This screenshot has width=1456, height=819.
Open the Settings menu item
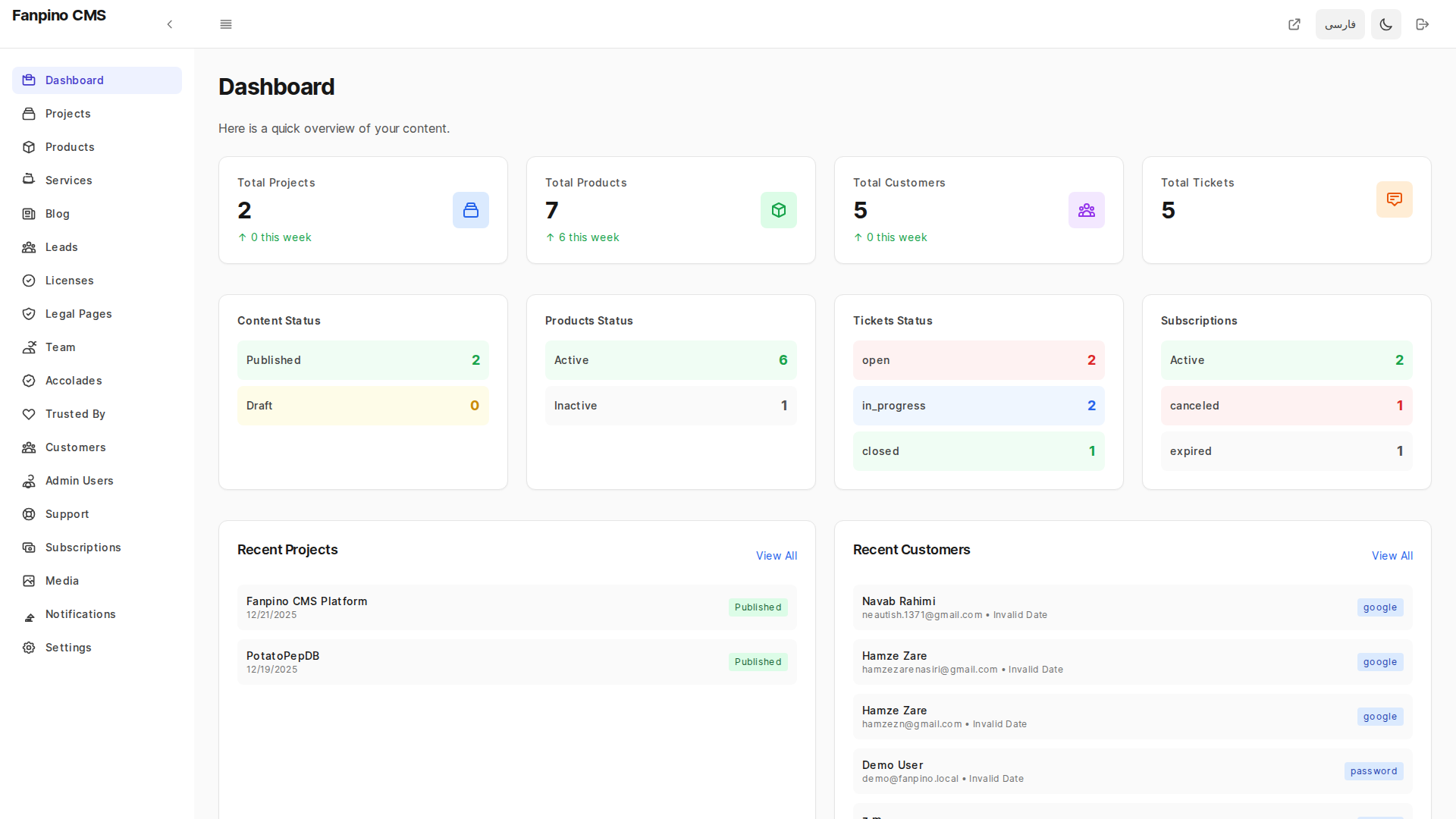point(97,648)
